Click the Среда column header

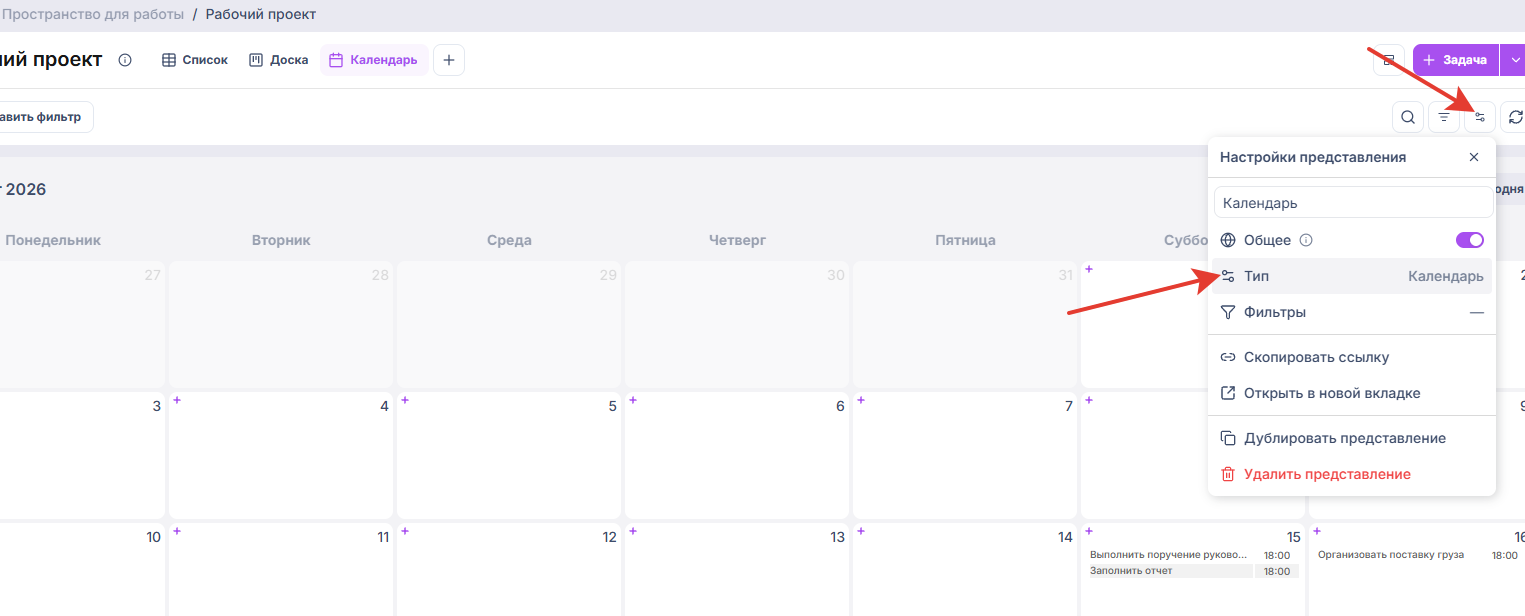tap(509, 240)
